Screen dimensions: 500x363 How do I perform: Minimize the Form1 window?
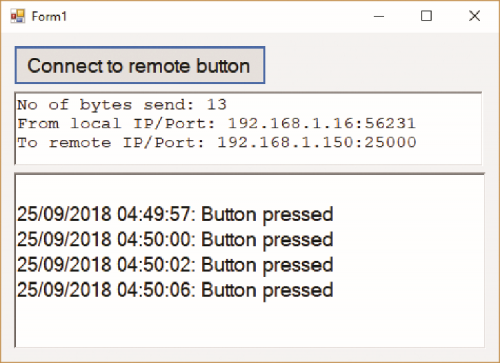pyautogui.click(x=379, y=16)
